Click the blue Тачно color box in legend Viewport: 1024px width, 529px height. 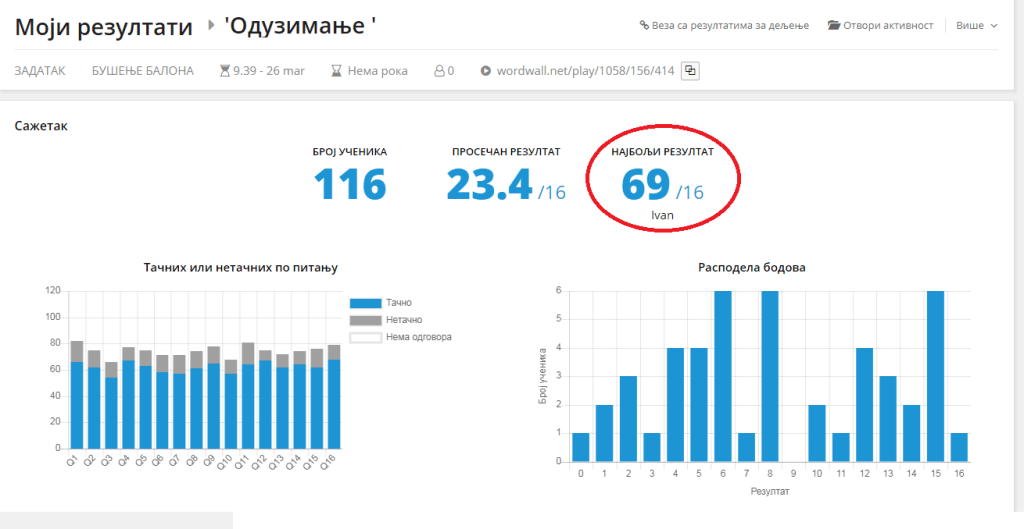365,303
